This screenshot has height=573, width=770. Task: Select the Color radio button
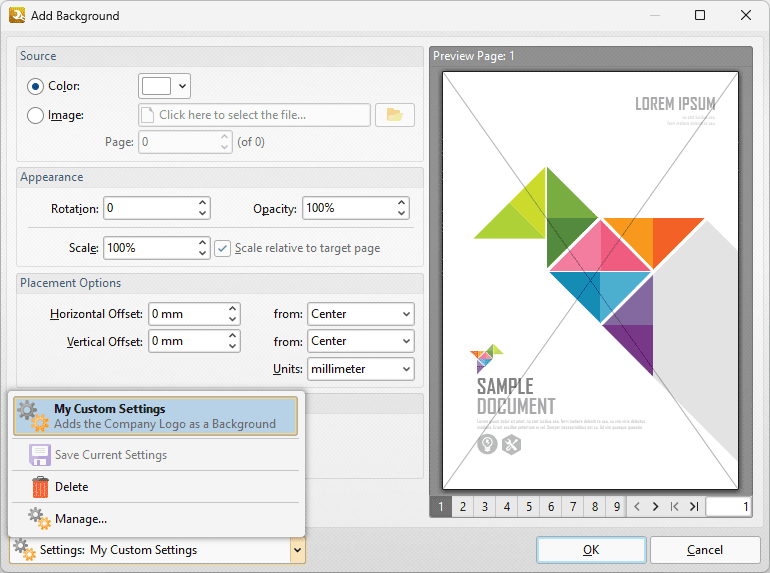[35, 86]
